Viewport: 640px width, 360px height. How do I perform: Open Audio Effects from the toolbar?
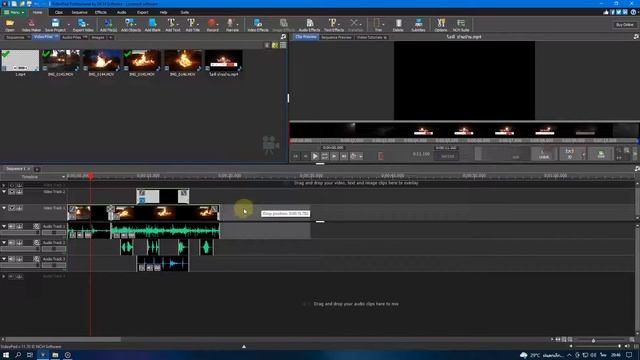[x=309, y=25]
